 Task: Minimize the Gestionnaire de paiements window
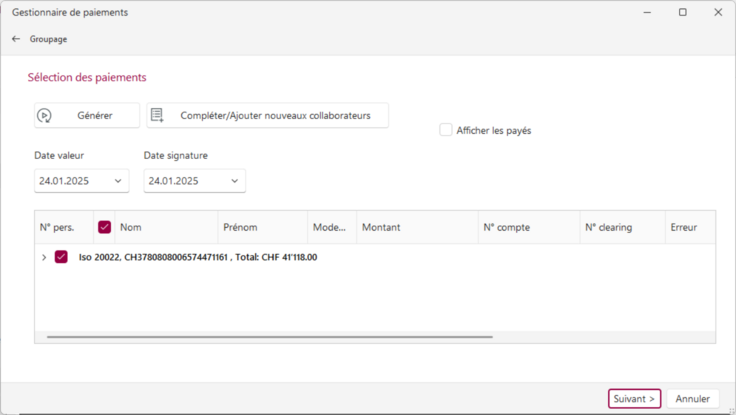point(647,12)
